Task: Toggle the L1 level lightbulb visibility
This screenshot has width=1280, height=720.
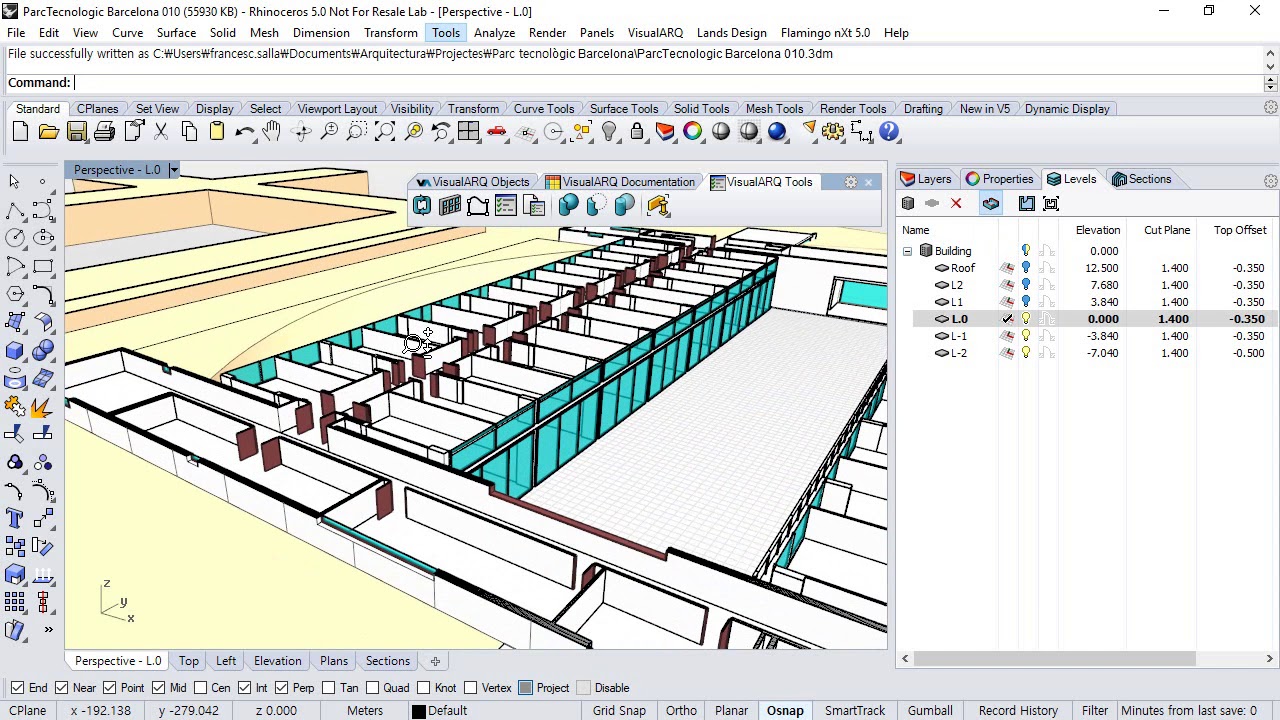Action: pyautogui.click(x=1025, y=302)
